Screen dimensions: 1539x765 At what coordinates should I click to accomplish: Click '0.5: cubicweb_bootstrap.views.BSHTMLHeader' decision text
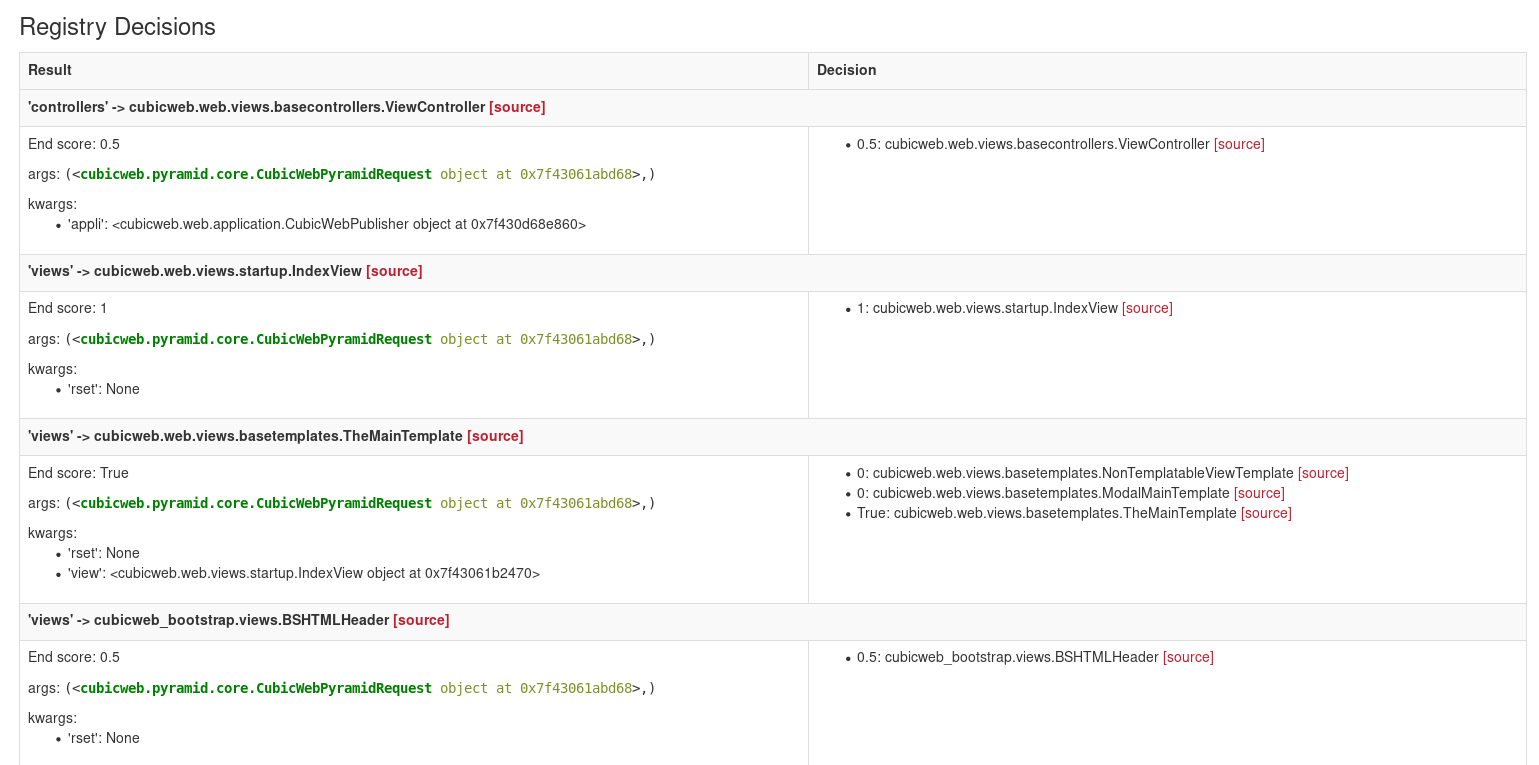tap(1008, 657)
